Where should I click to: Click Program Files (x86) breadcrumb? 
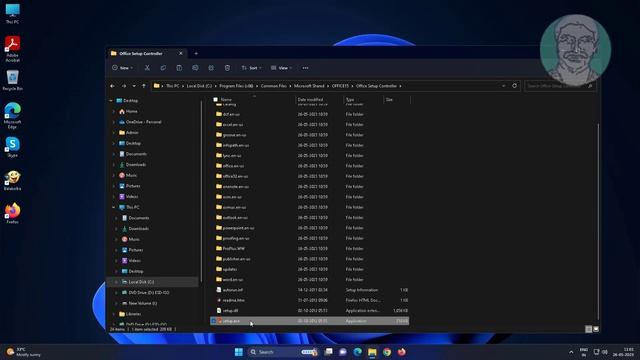pyautogui.click(x=236, y=86)
